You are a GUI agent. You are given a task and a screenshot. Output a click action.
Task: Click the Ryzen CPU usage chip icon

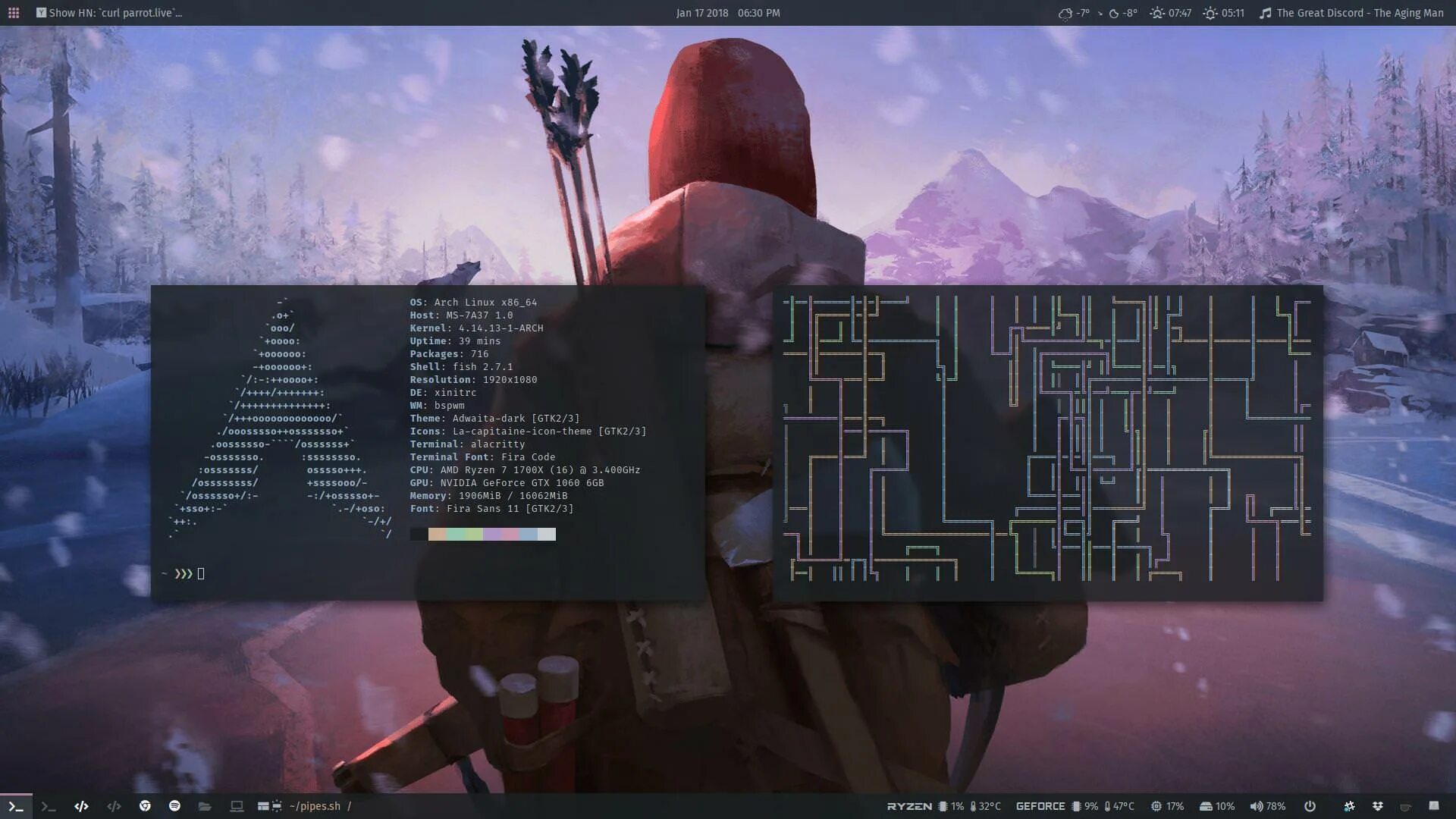943,806
